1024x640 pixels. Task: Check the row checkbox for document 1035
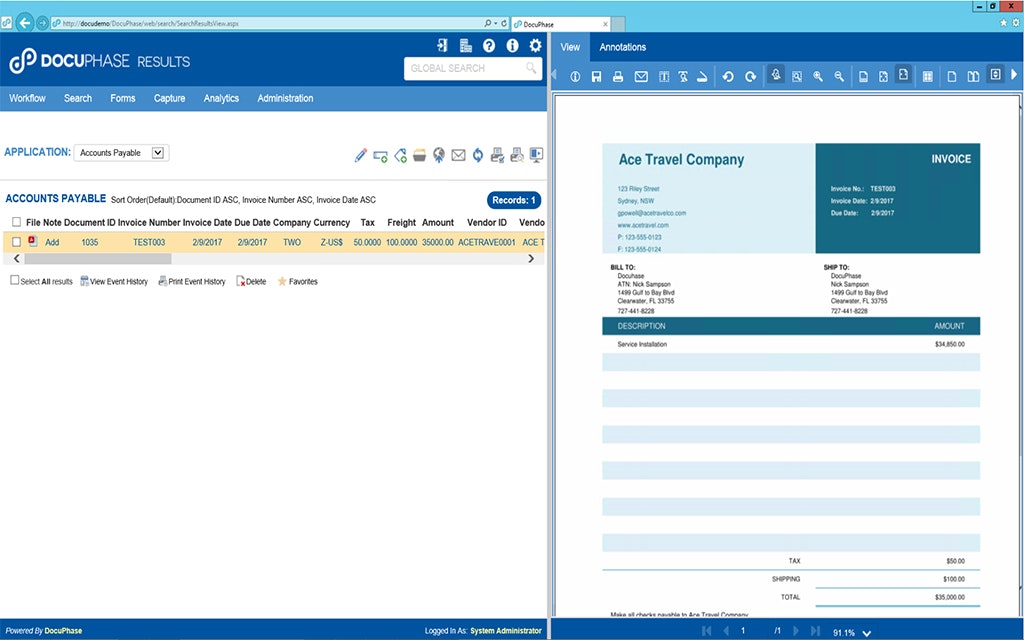click(x=16, y=242)
